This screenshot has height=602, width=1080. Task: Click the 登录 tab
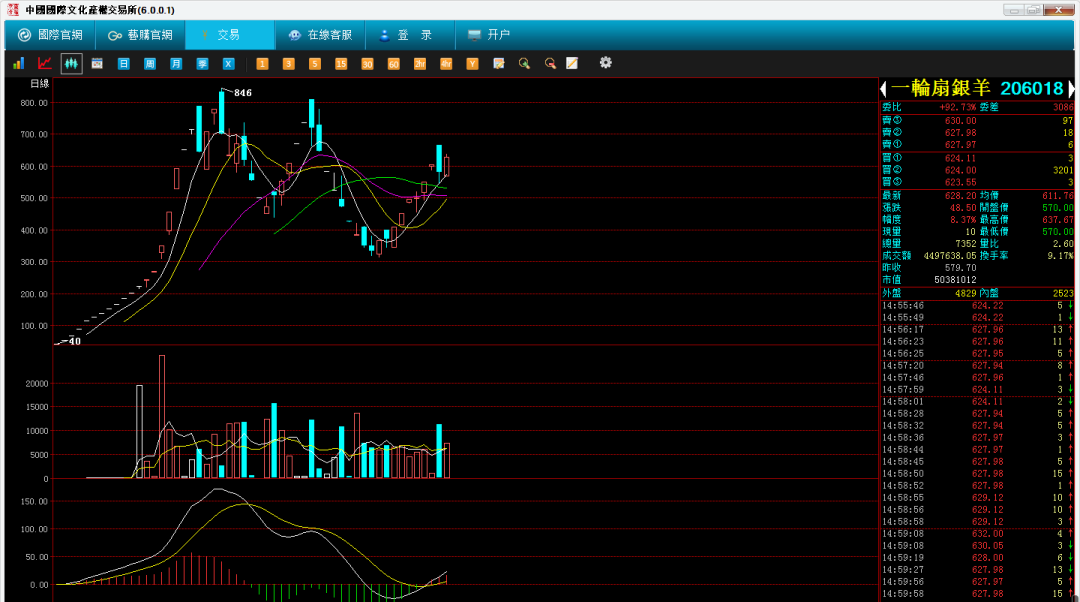click(409, 35)
